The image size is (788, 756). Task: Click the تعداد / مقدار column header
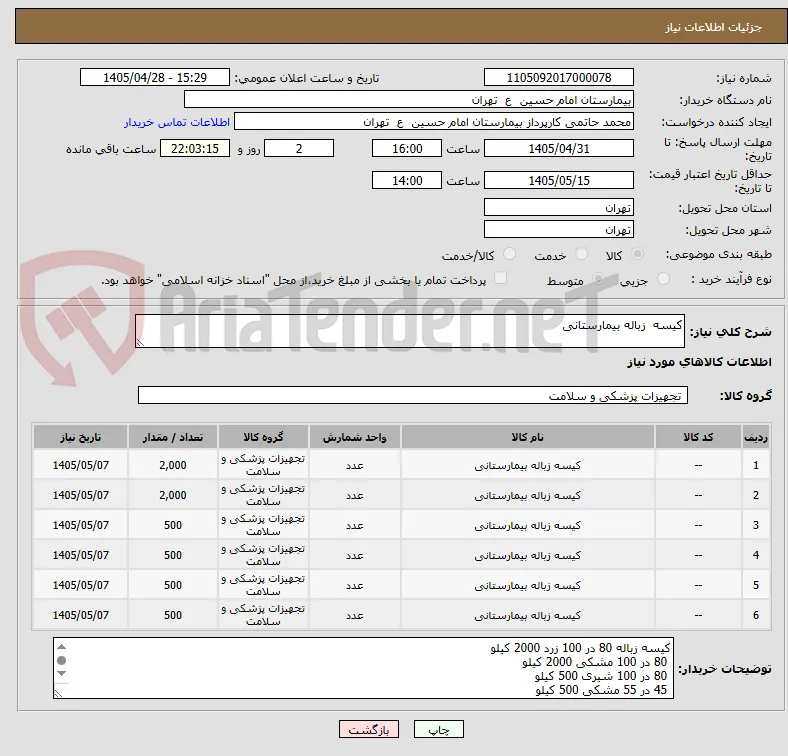click(173, 437)
